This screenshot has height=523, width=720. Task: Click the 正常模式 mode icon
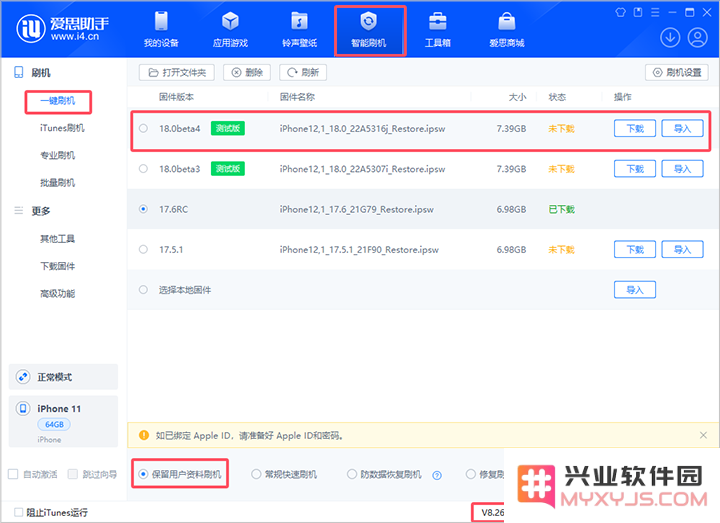click(x=23, y=377)
